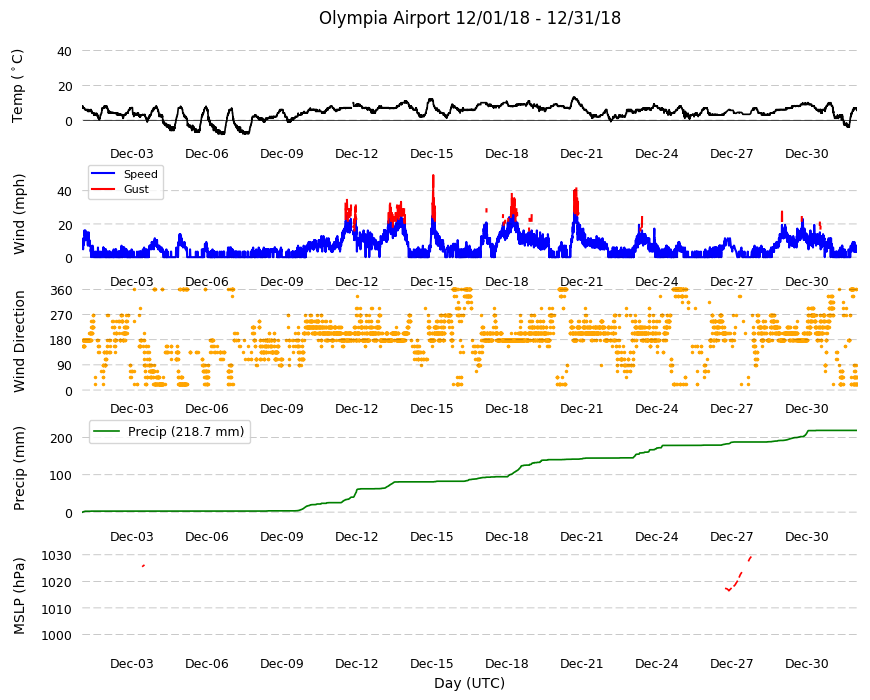Click the Wind (mph) axis label
The image size is (870, 700).
pyautogui.click(x=19, y=214)
